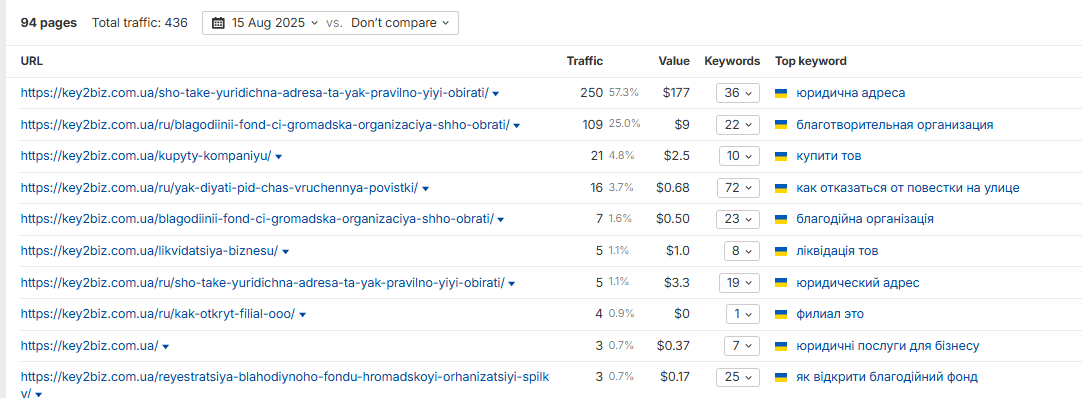Click arrow next to likvidatsiya-biznesu URL

click(x=285, y=252)
